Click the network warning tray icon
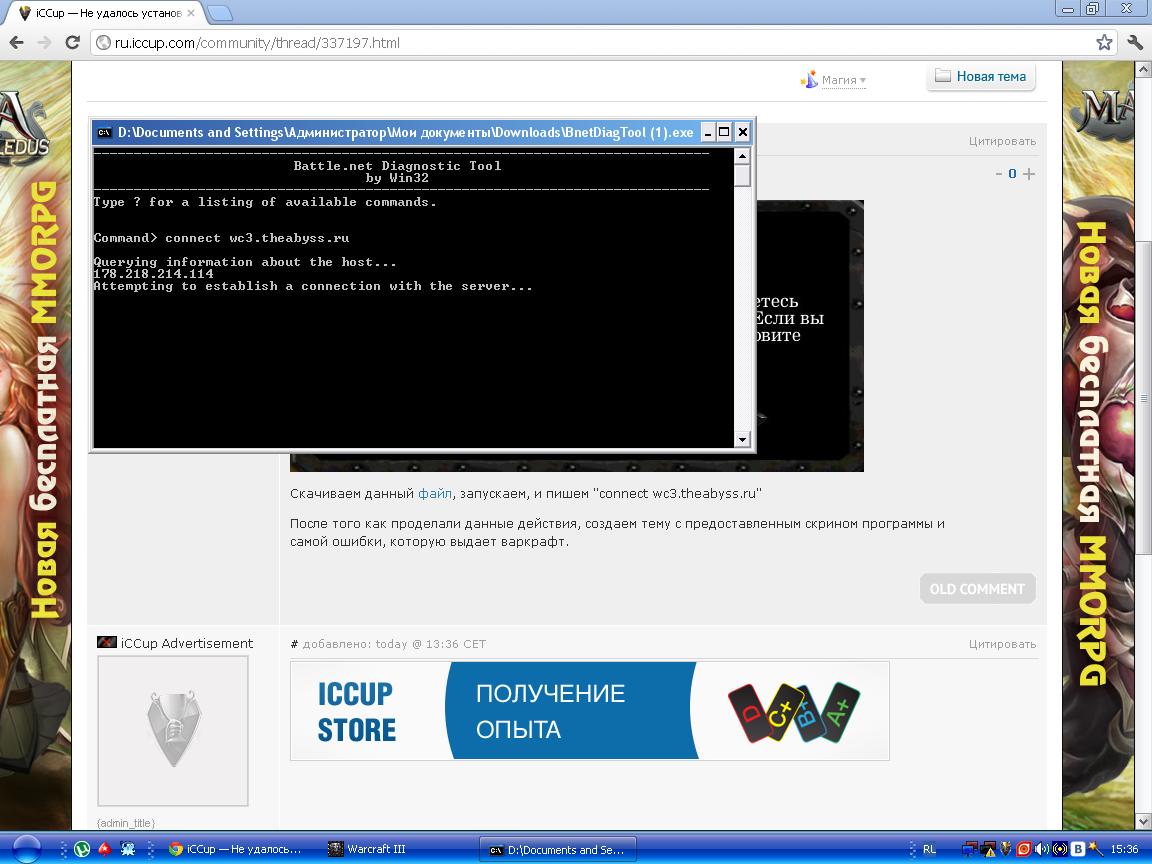This screenshot has width=1152, height=864. pos(988,849)
